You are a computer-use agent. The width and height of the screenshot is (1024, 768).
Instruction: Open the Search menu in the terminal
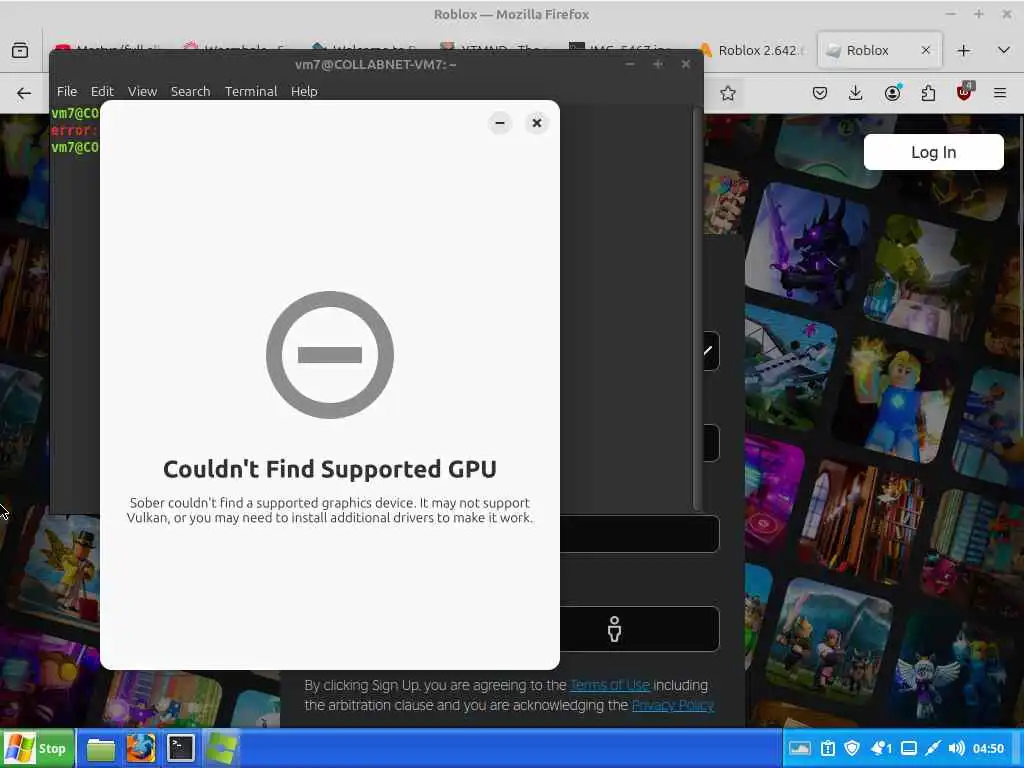tap(191, 91)
